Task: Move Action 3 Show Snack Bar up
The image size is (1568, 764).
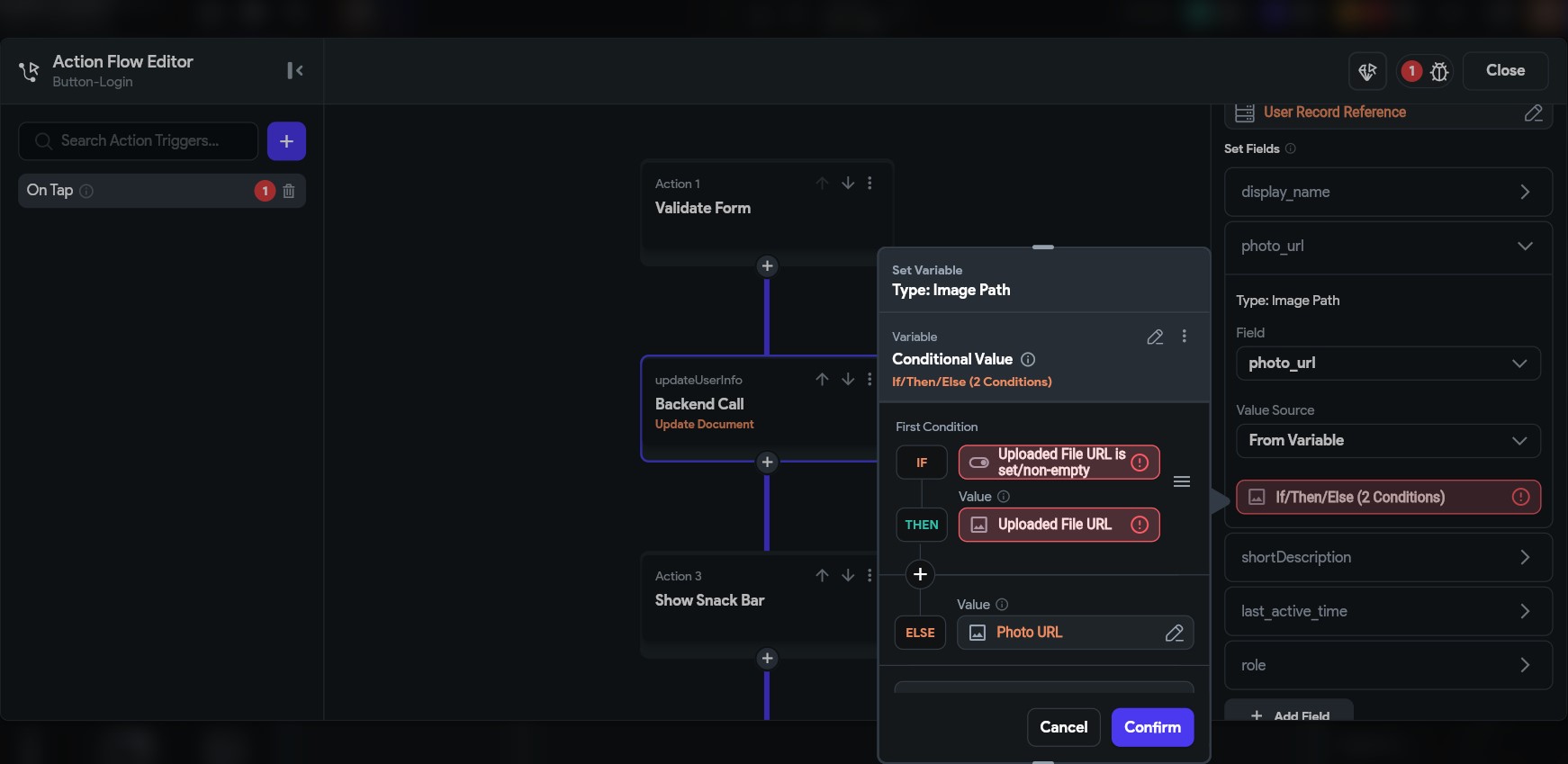Action: click(822, 576)
